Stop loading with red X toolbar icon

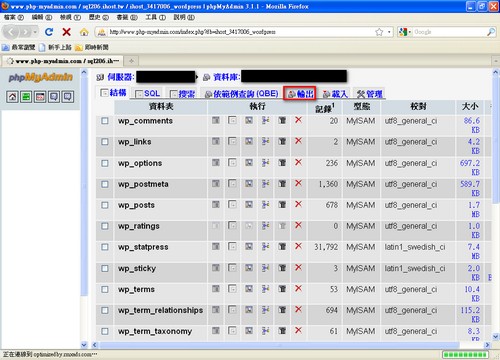[67, 32]
